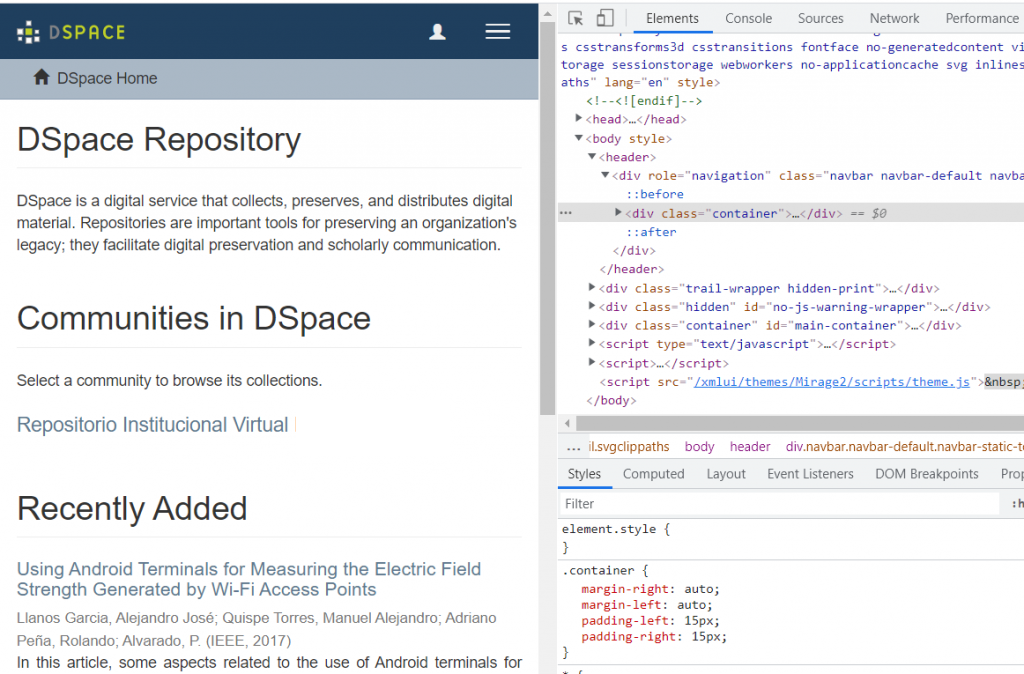Expand the head element node
This screenshot has height=674, width=1024.
[x=579, y=118]
